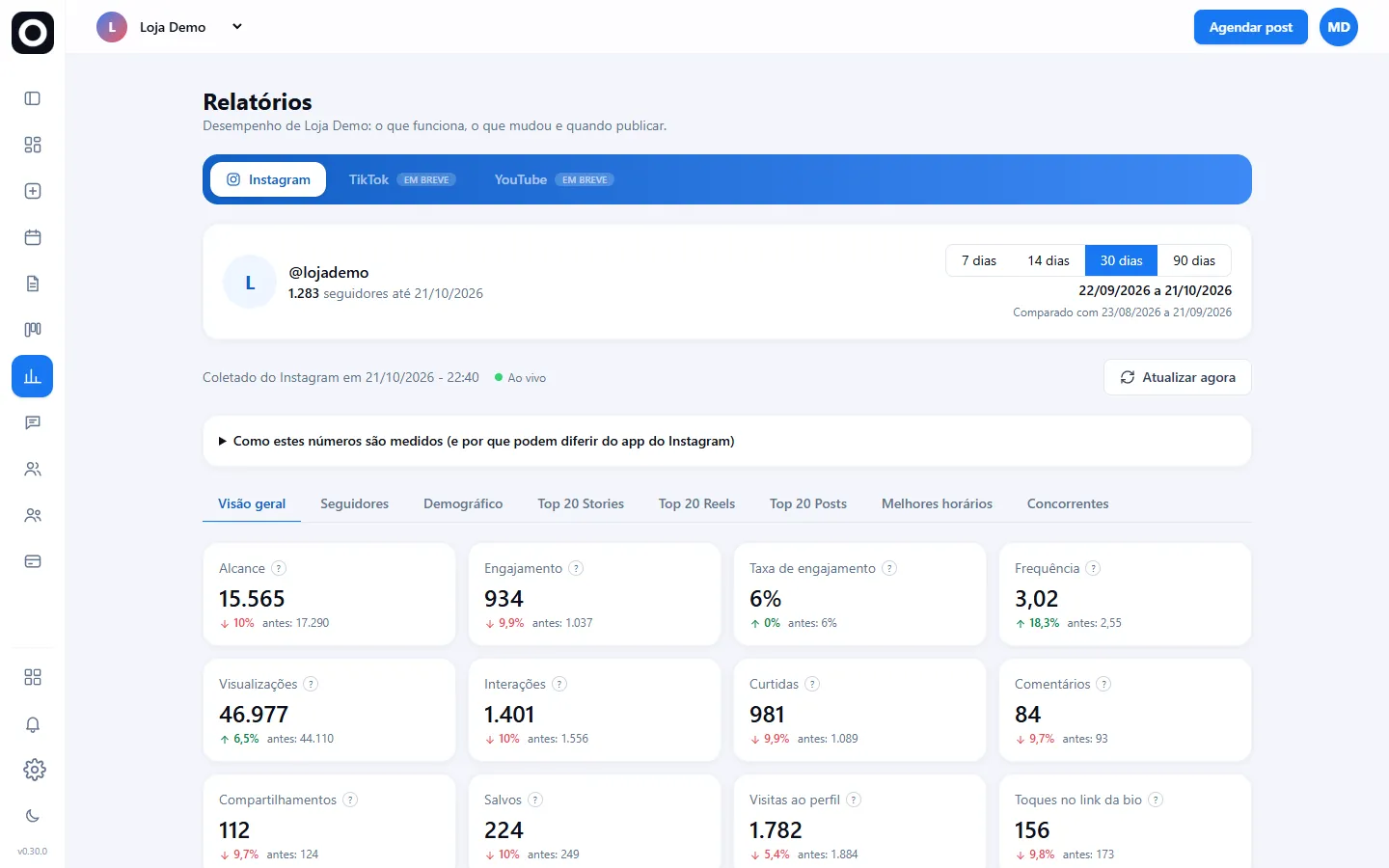Click the four-squares grid icon above the bell
Image resolution: width=1389 pixels, height=868 pixels.
(33, 677)
